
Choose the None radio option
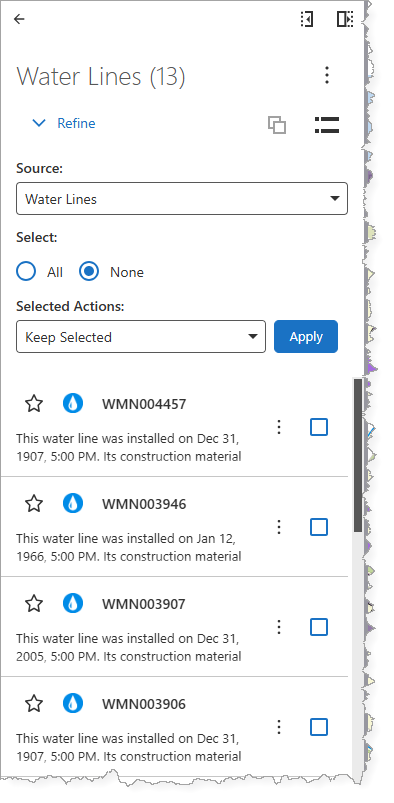[89, 271]
